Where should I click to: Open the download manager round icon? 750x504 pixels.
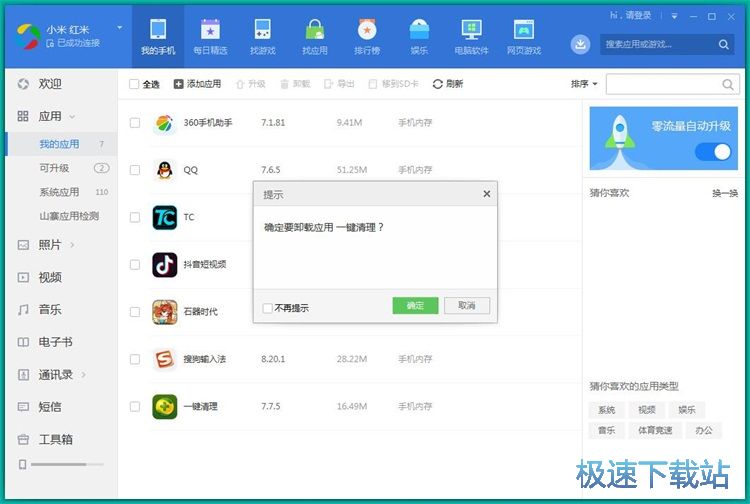click(580, 44)
